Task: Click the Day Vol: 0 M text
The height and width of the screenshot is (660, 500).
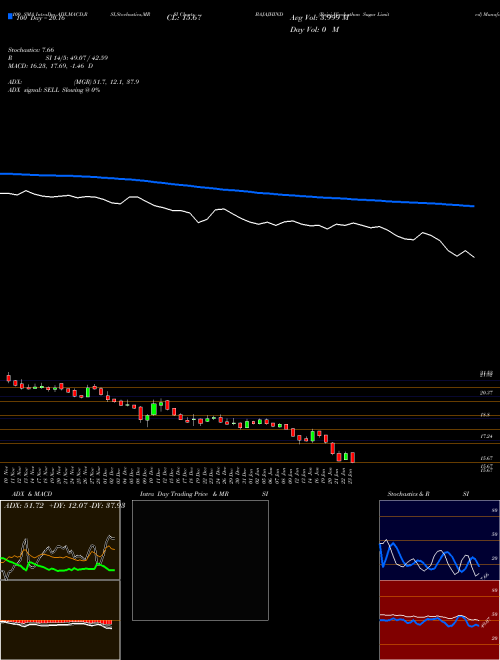Action: (x=314, y=30)
